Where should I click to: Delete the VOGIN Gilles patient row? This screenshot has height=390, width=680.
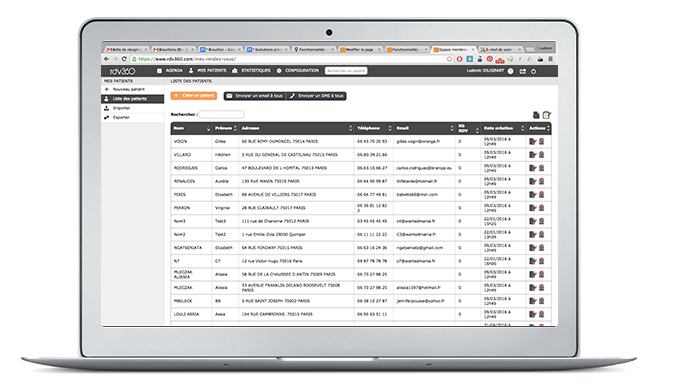point(542,142)
